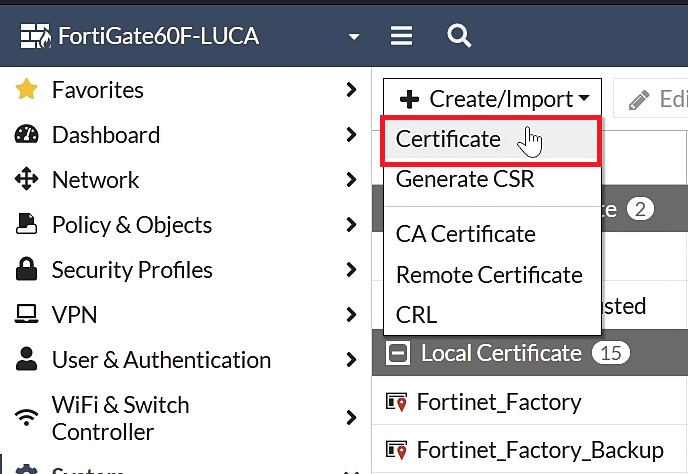688x474 pixels.
Task: Click the Dashboard gauge icon
Action: [x=26, y=134]
